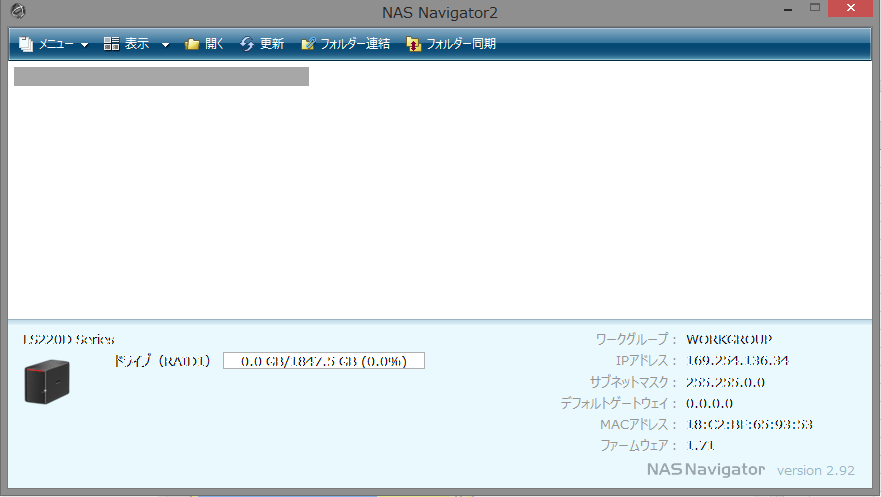Click the 開く label
This screenshot has width=881, height=497.
(x=214, y=44)
